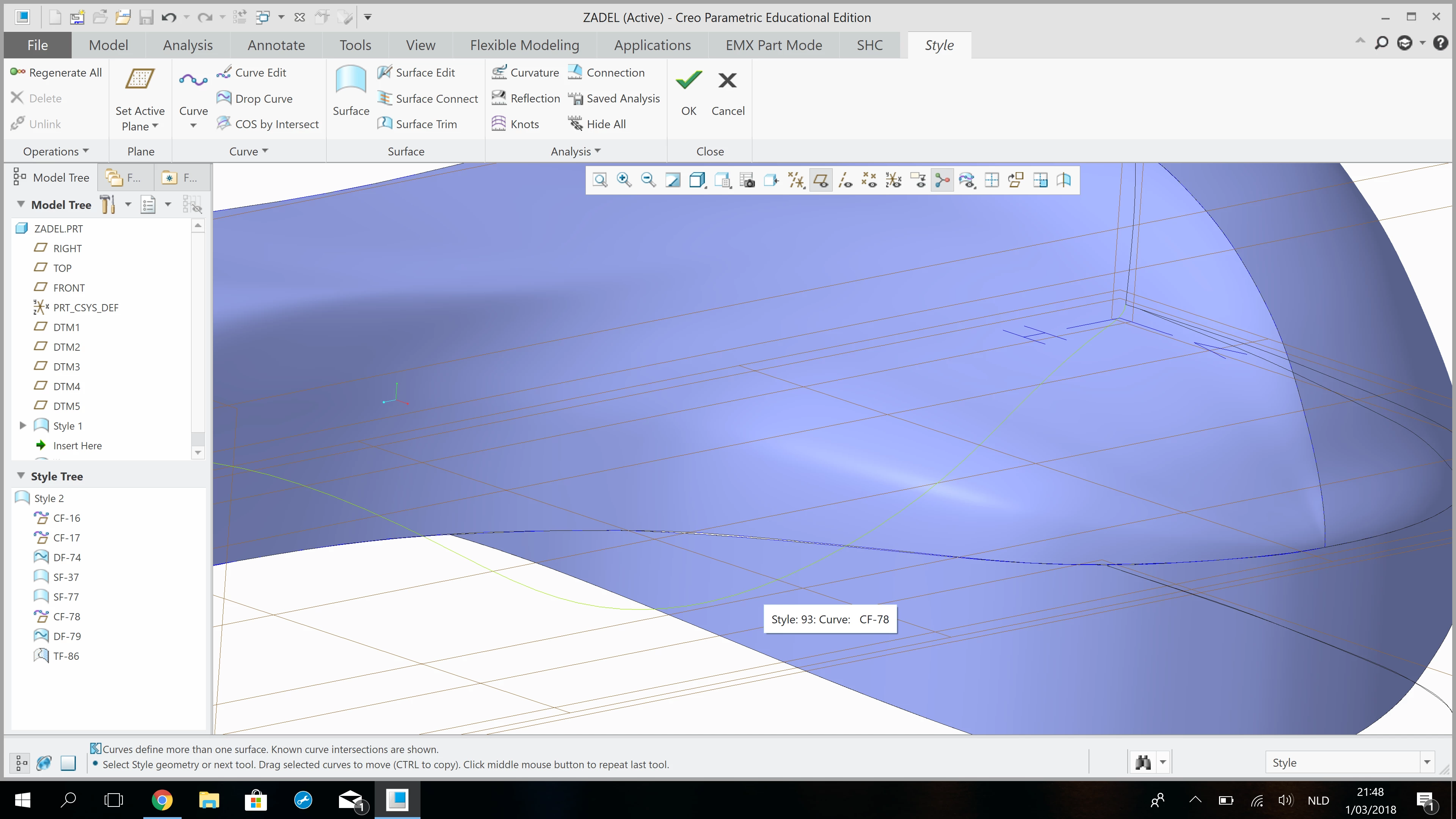The width and height of the screenshot is (1456, 819).
Task: Select DTM3 datum plane in Model Tree
Action: pyautogui.click(x=67, y=366)
